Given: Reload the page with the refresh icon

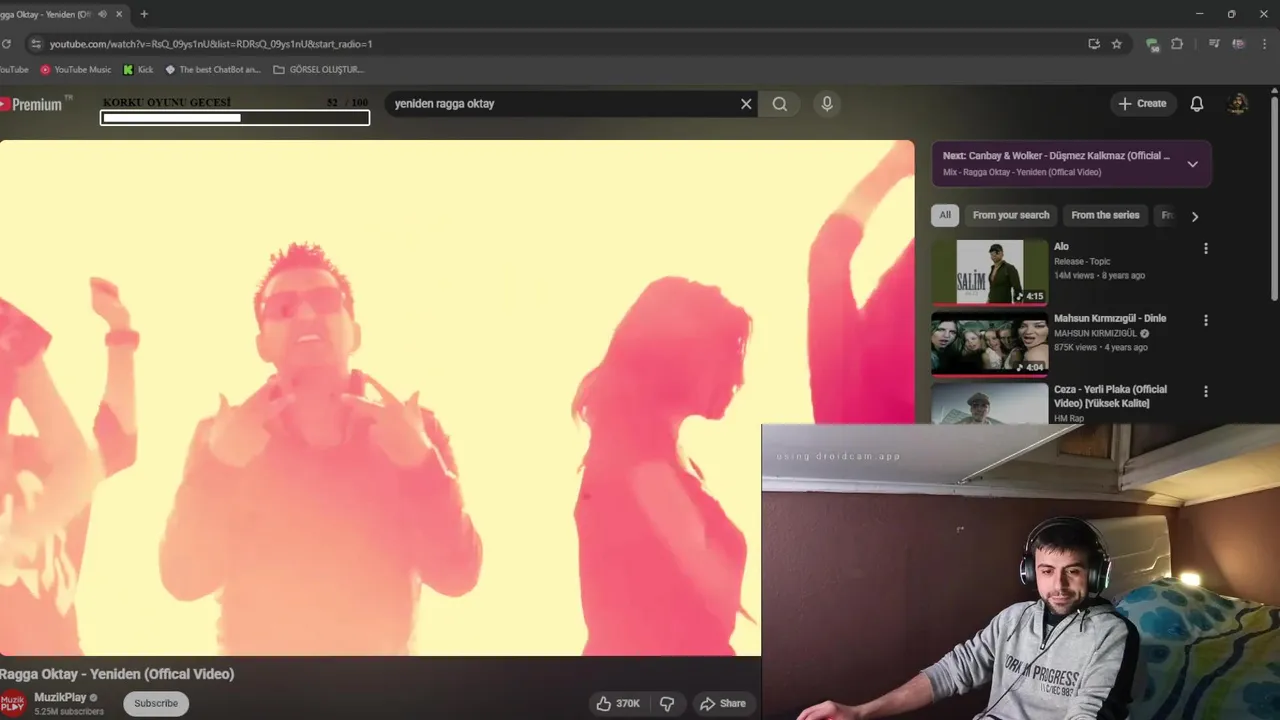Looking at the screenshot, I should tap(6, 44).
